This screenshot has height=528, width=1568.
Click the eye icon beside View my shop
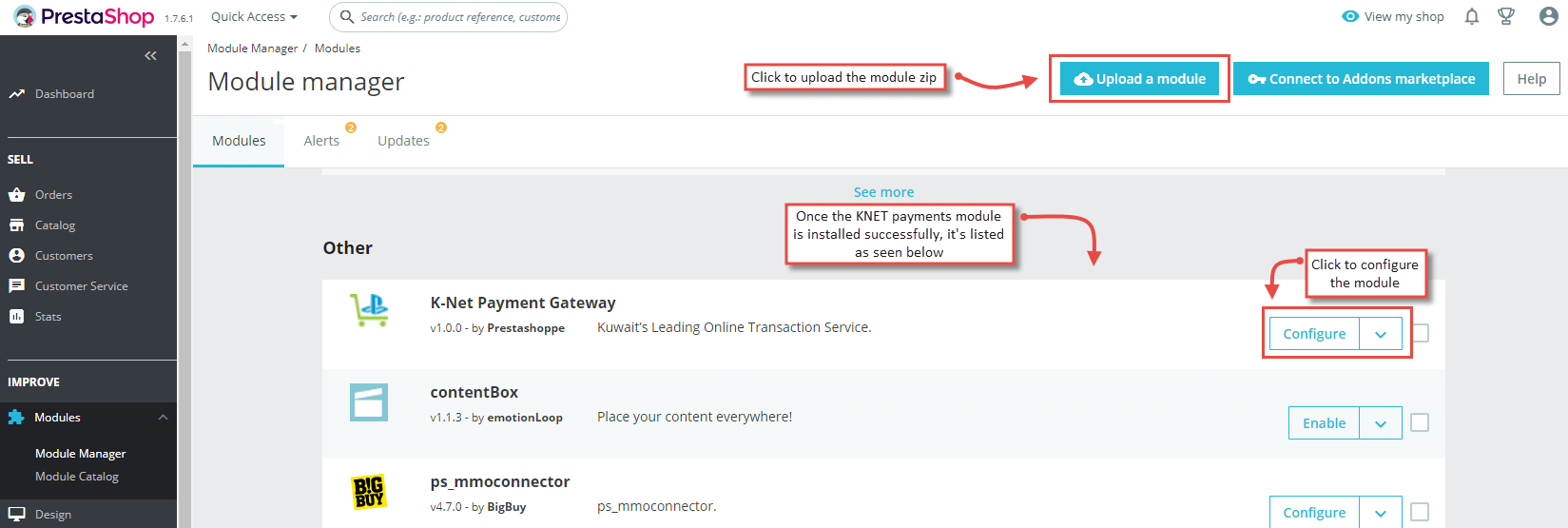[x=1350, y=16]
